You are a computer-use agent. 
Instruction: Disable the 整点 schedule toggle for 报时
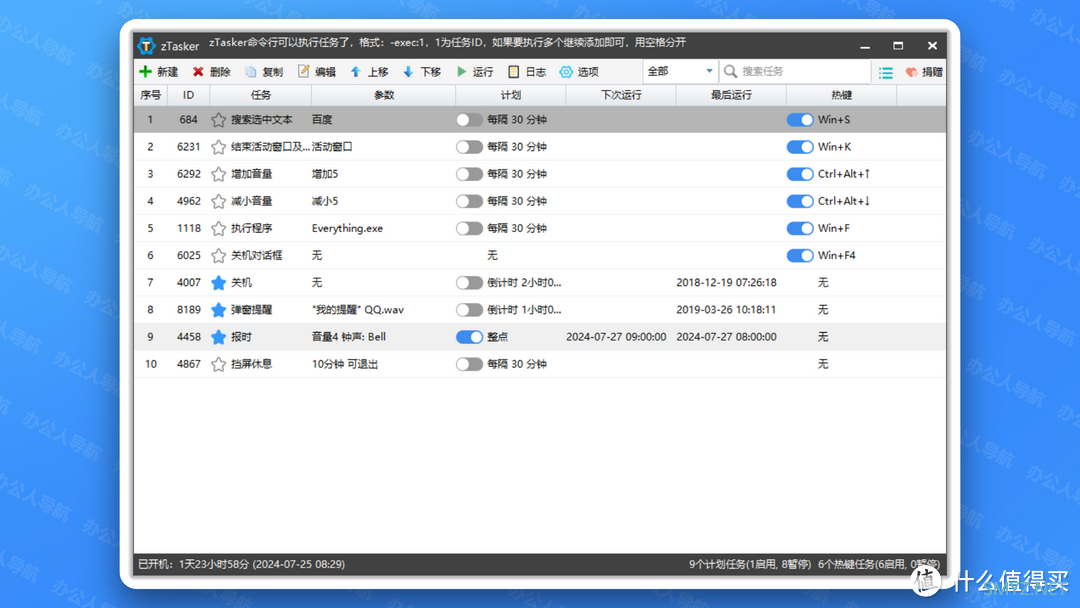[x=469, y=337]
